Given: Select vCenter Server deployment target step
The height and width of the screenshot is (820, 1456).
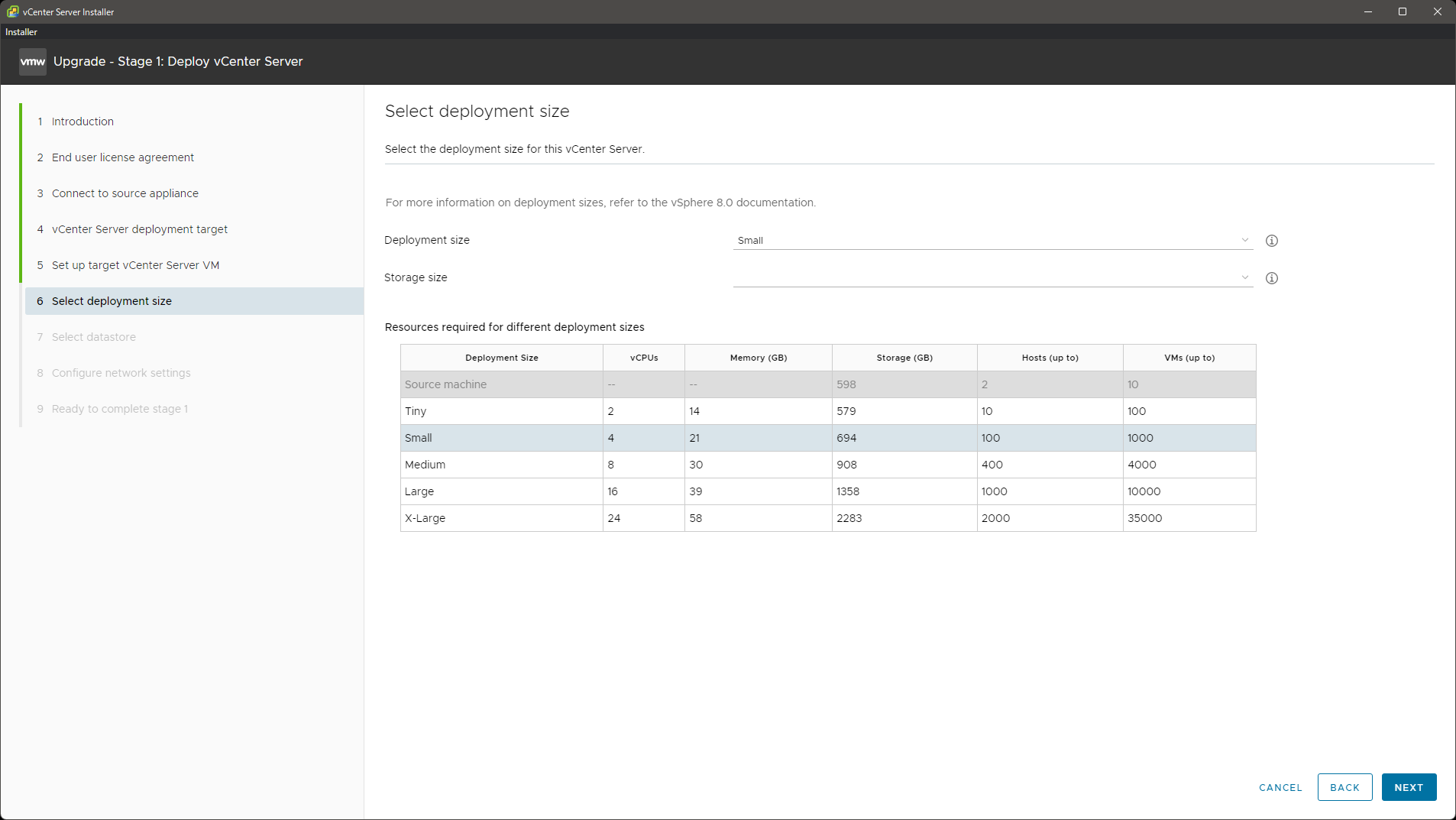Looking at the screenshot, I should point(139,229).
